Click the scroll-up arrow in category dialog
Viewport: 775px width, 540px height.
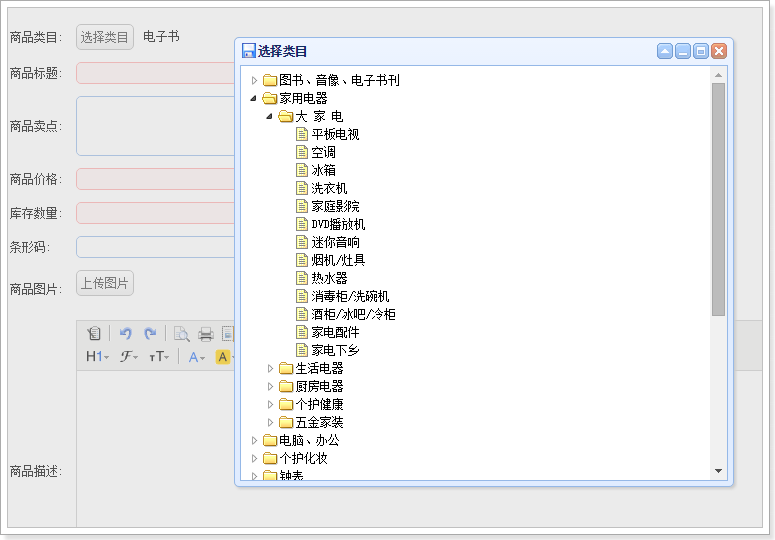click(x=718, y=75)
